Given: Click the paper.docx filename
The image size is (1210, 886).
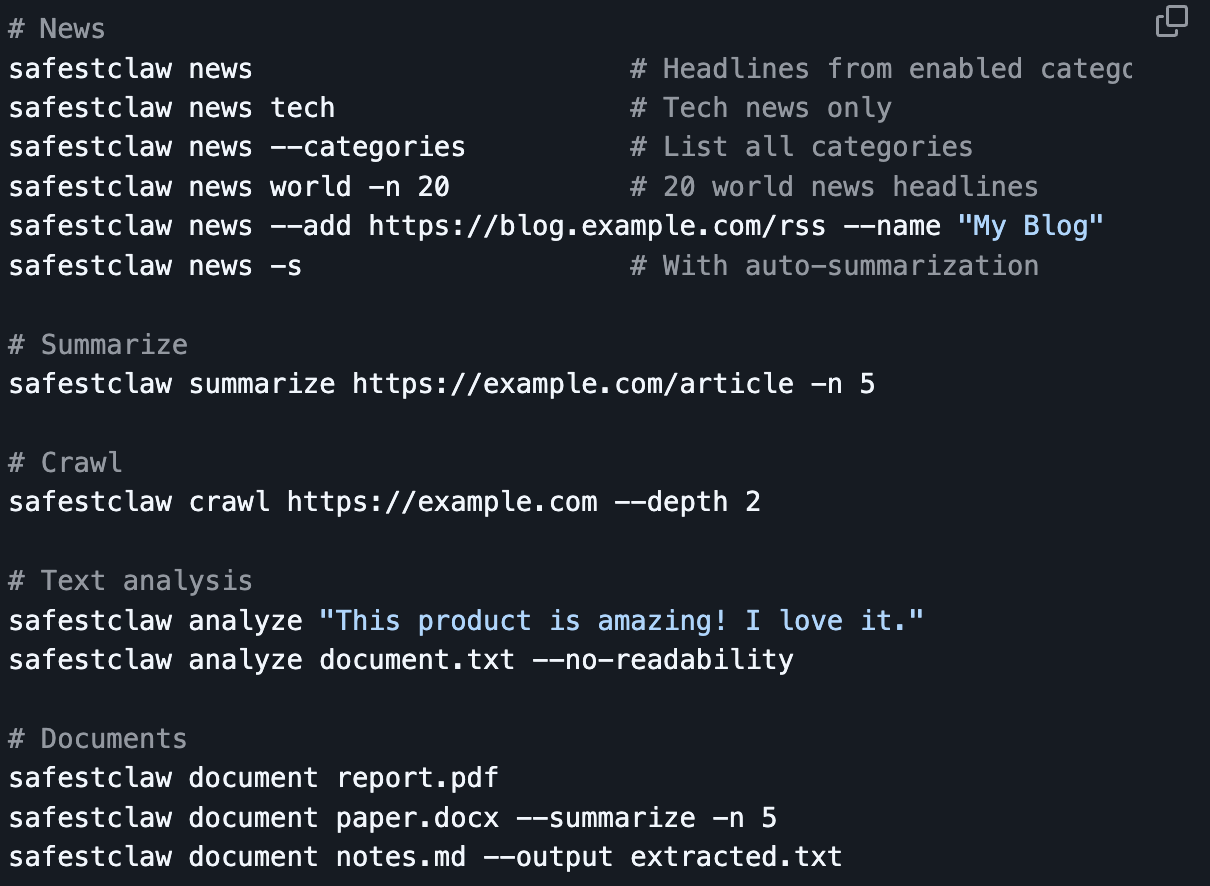Looking at the screenshot, I should 417,818.
